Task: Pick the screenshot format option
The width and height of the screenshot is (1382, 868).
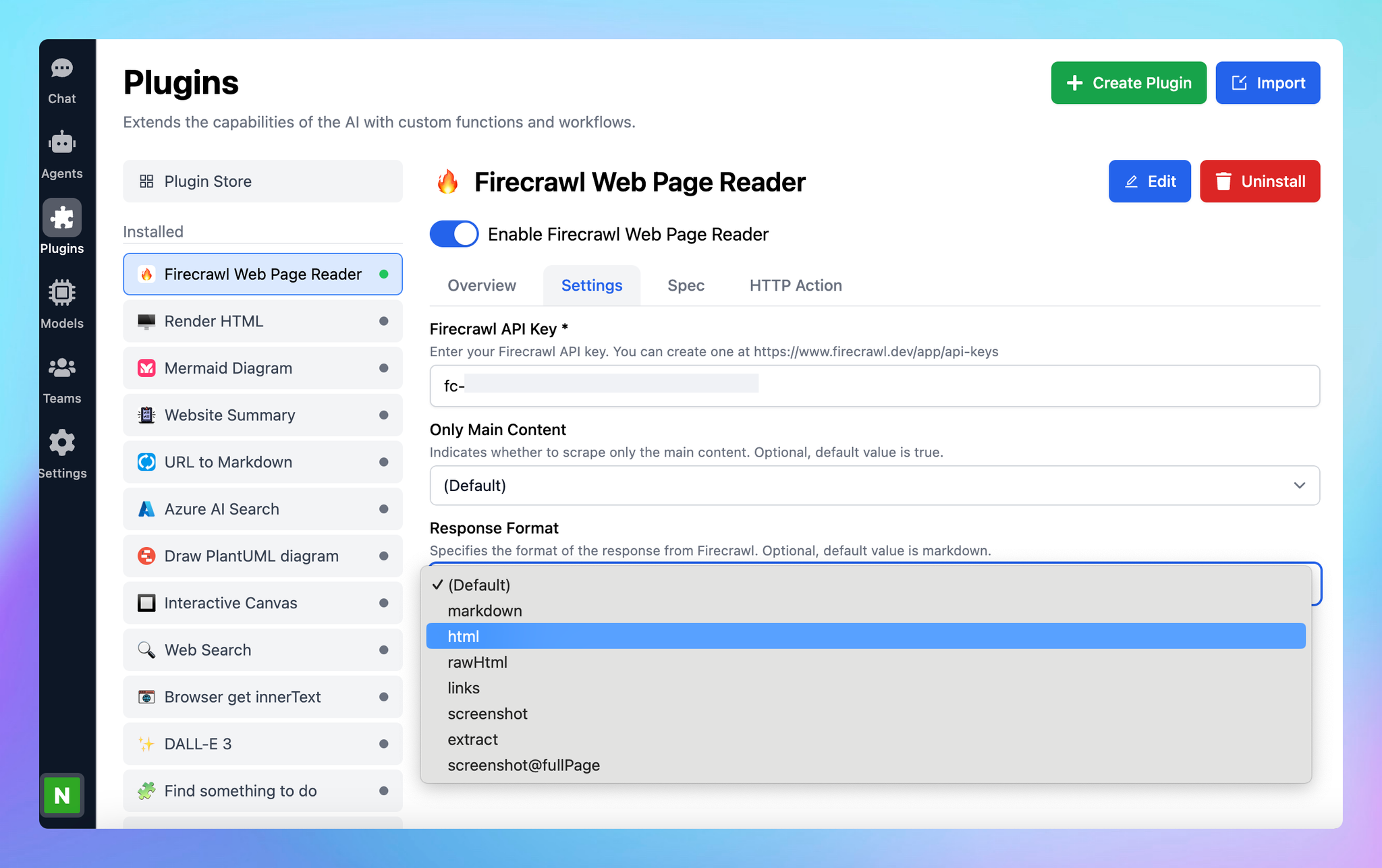Action: (x=866, y=714)
